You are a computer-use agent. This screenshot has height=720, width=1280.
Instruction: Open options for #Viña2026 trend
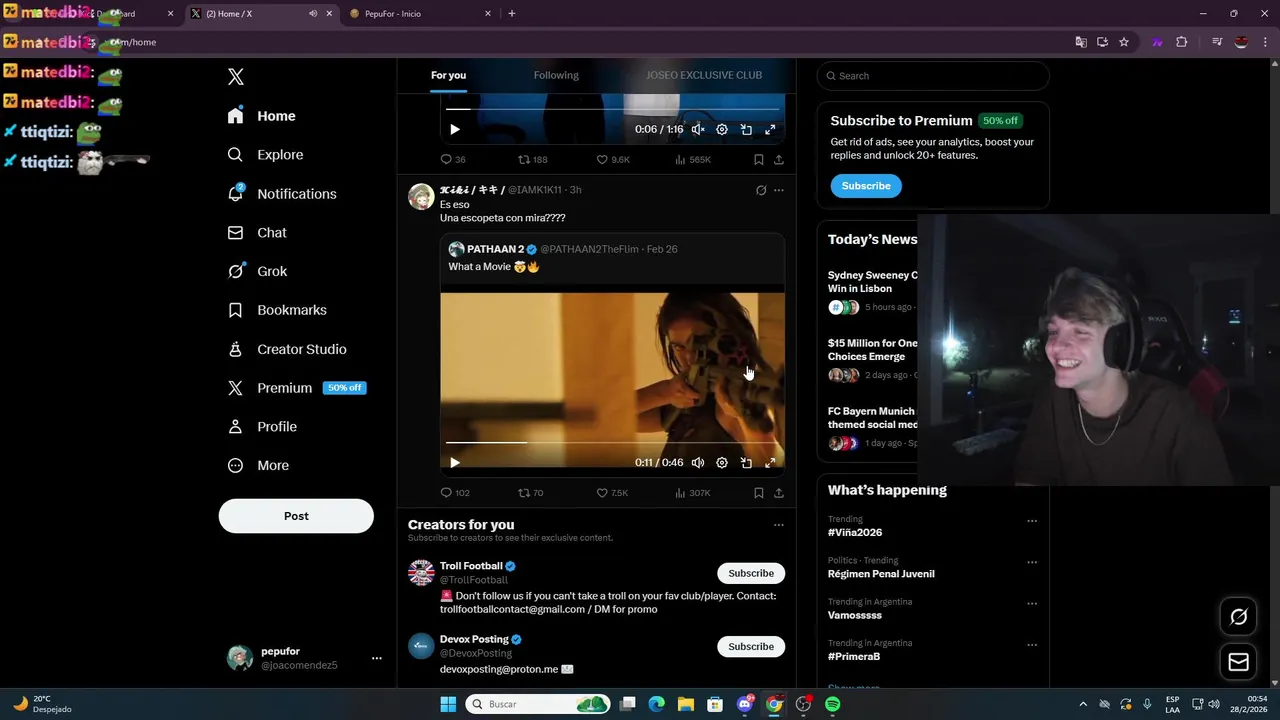(1032, 521)
